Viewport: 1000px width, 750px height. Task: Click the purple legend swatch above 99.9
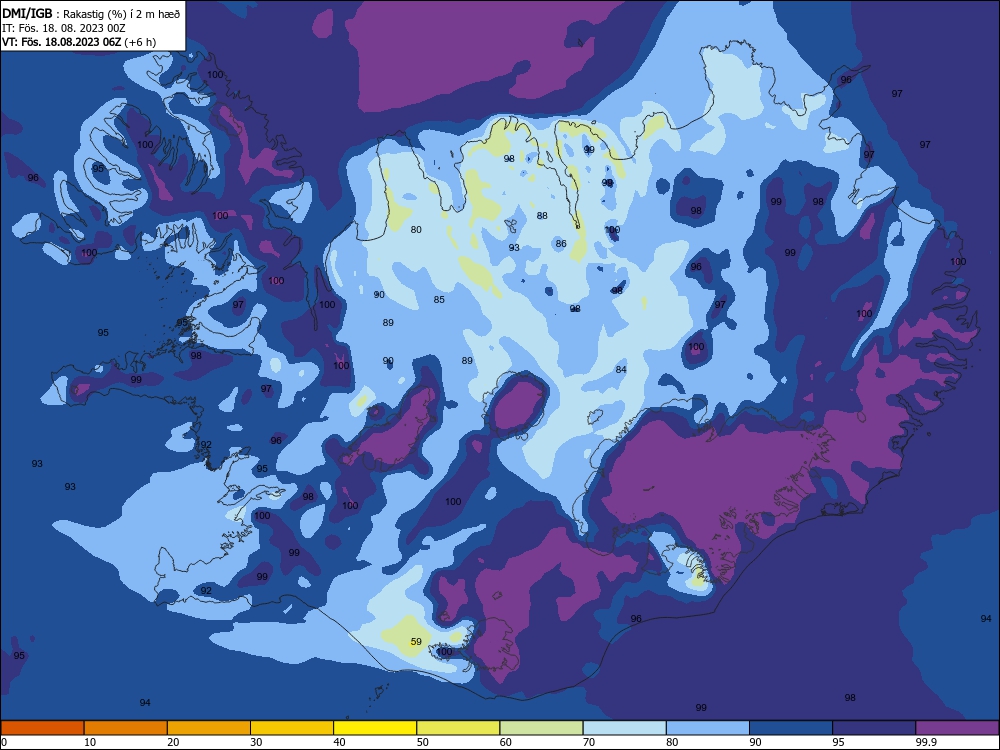point(957,728)
